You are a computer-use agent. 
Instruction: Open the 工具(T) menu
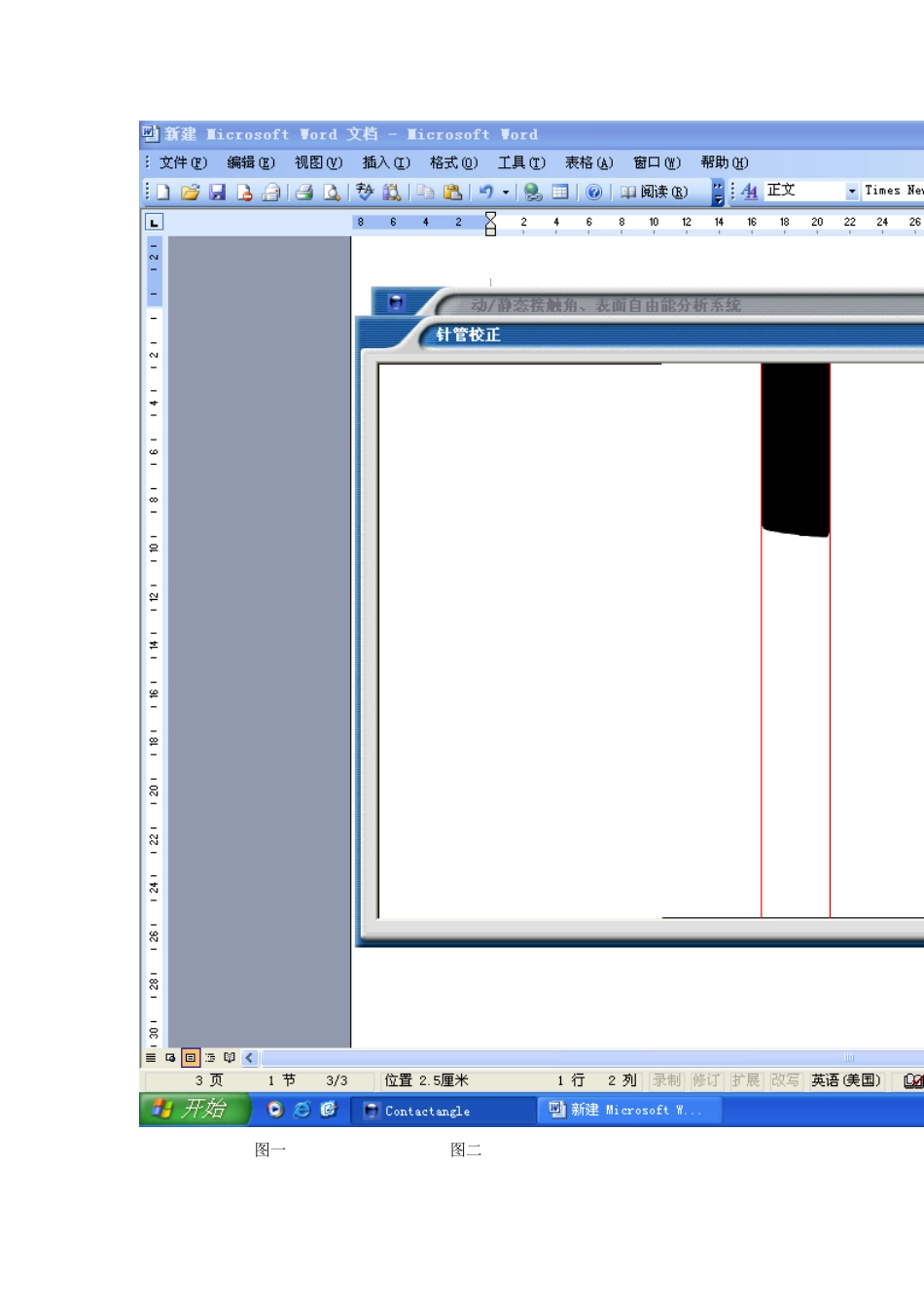[x=522, y=162]
